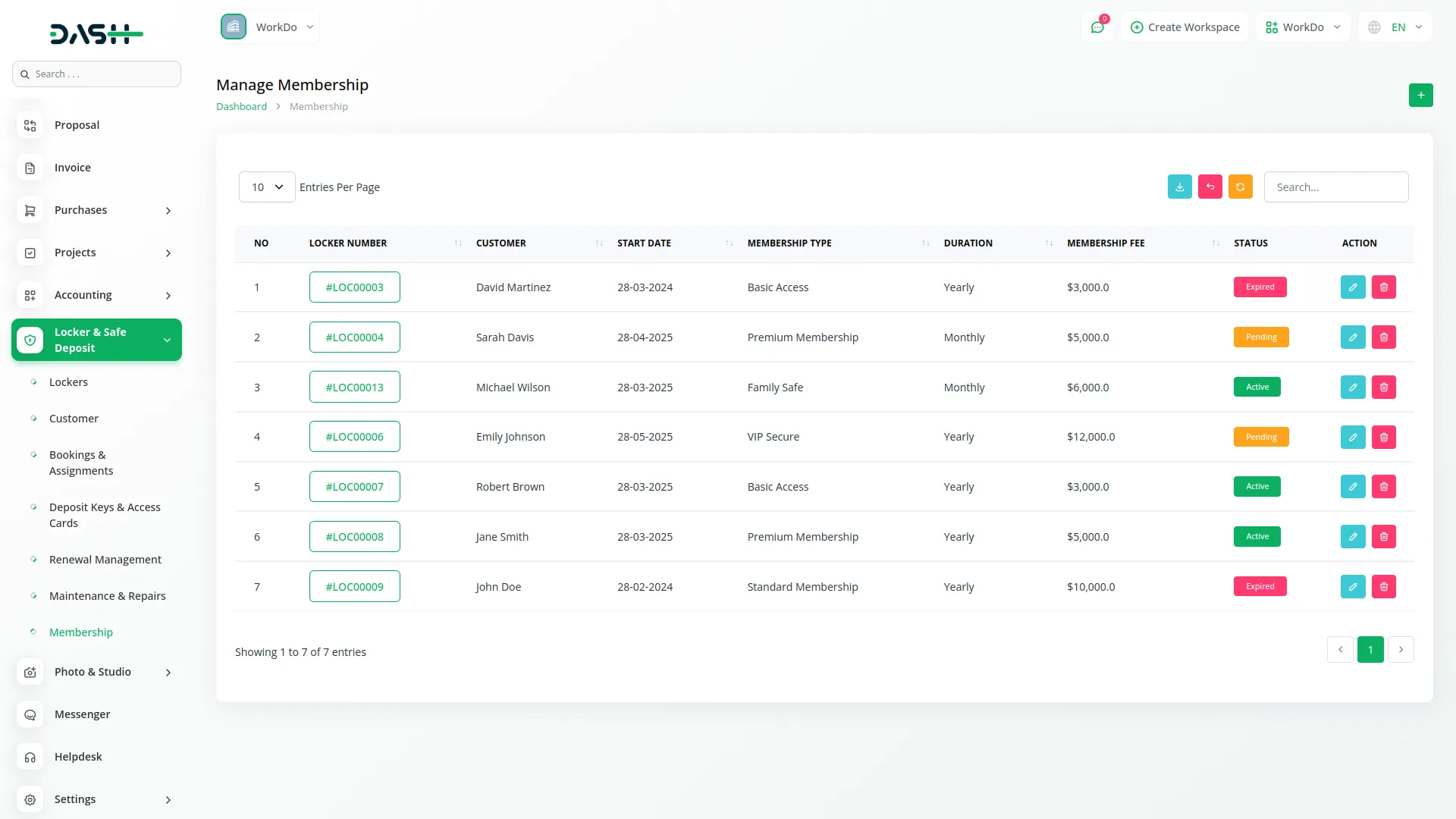Click the green plus icon to add membership

pyautogui.click(x=1420, y=95)
